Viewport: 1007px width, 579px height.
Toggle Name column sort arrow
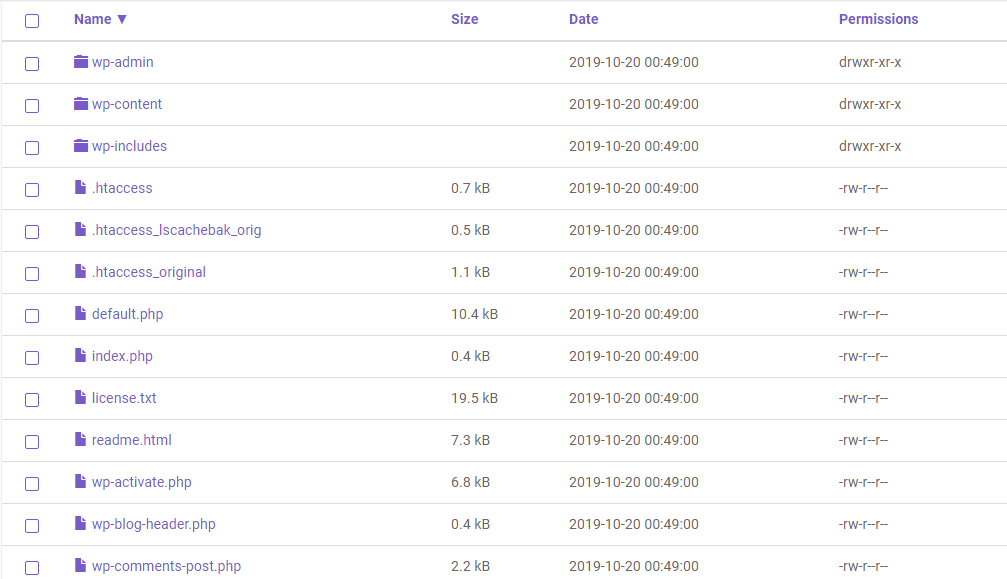[121, 19]
